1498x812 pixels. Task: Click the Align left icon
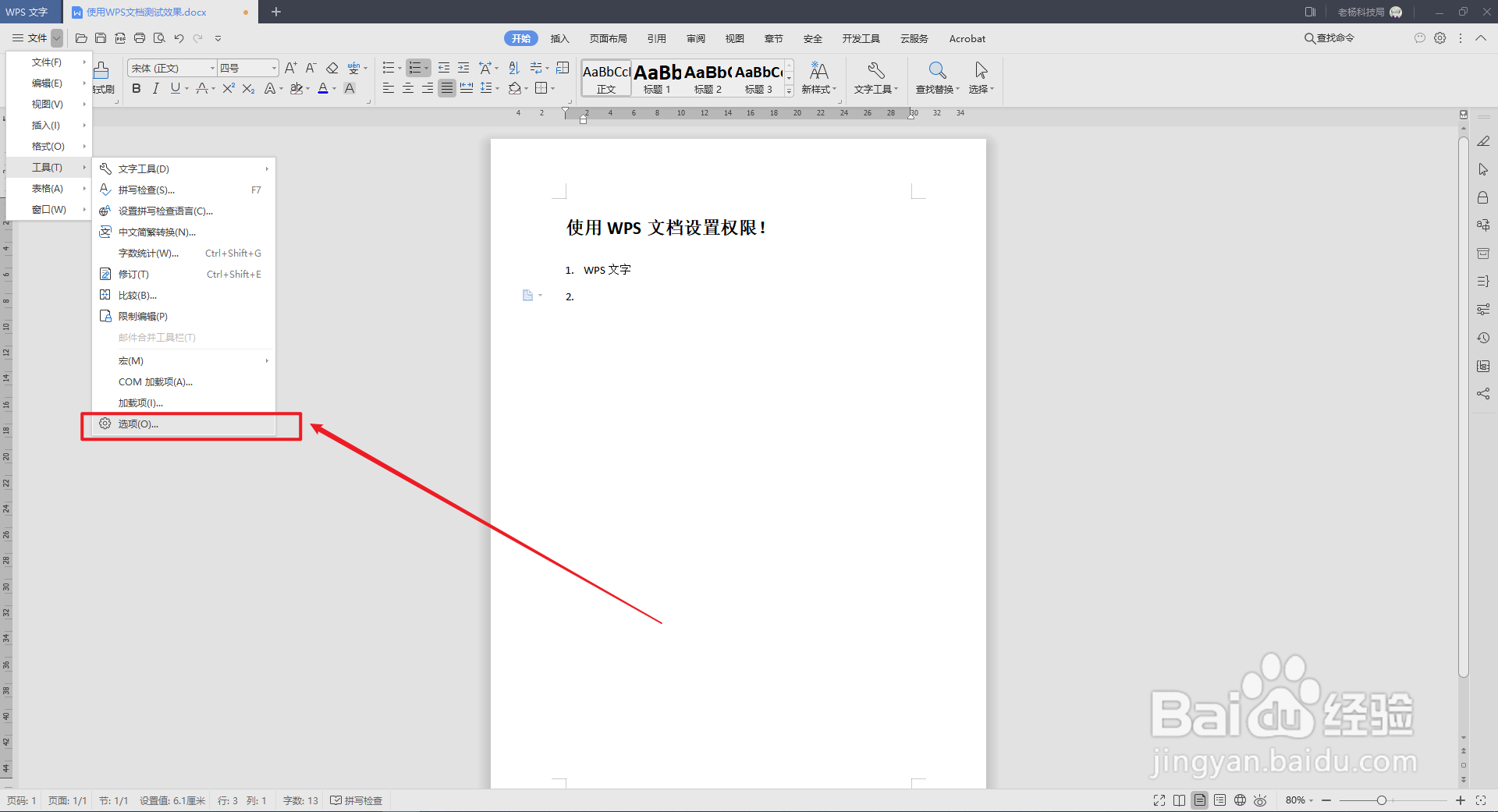point(389,89)
